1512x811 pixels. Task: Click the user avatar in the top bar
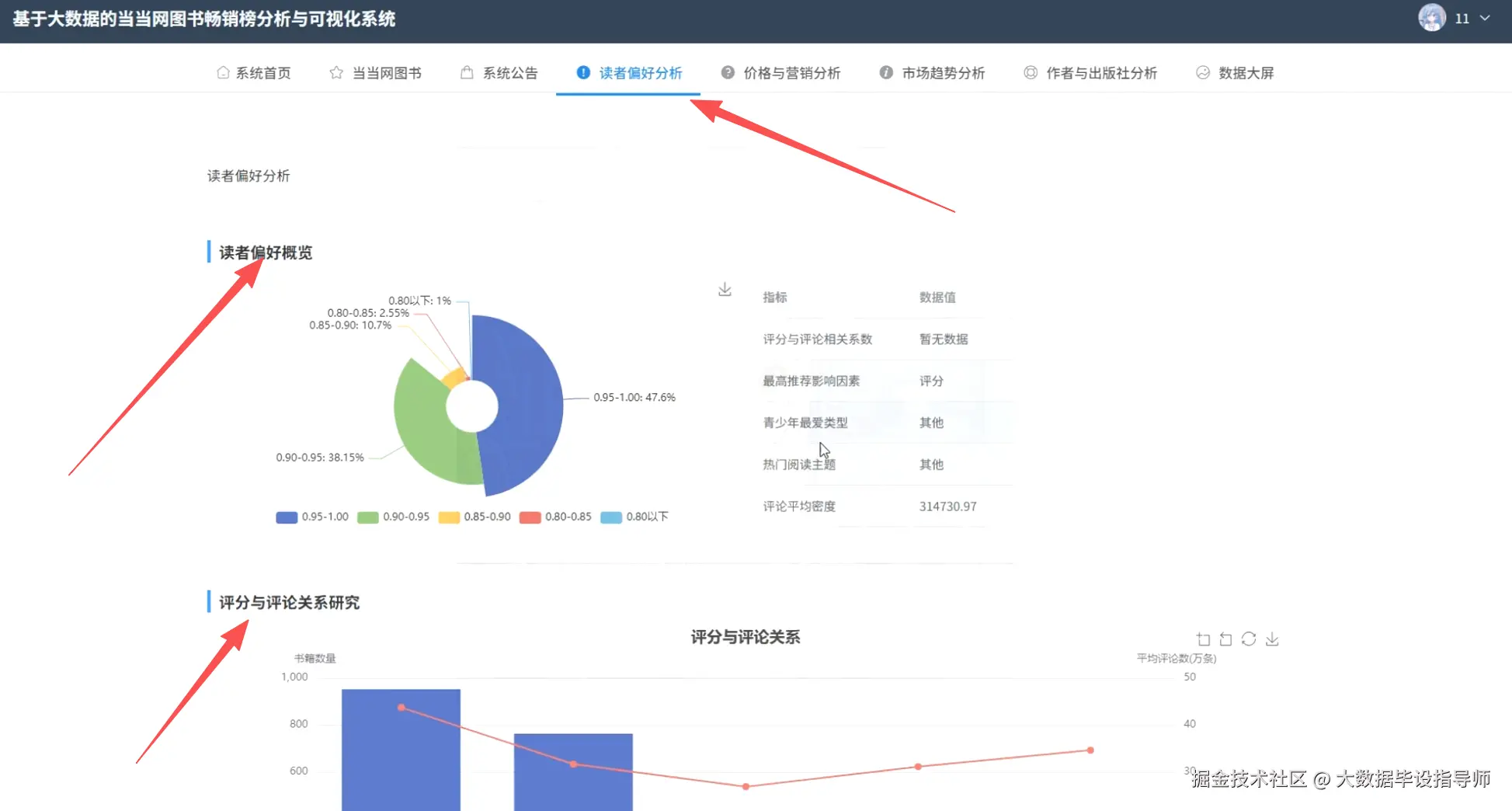tap(1431, 17)
